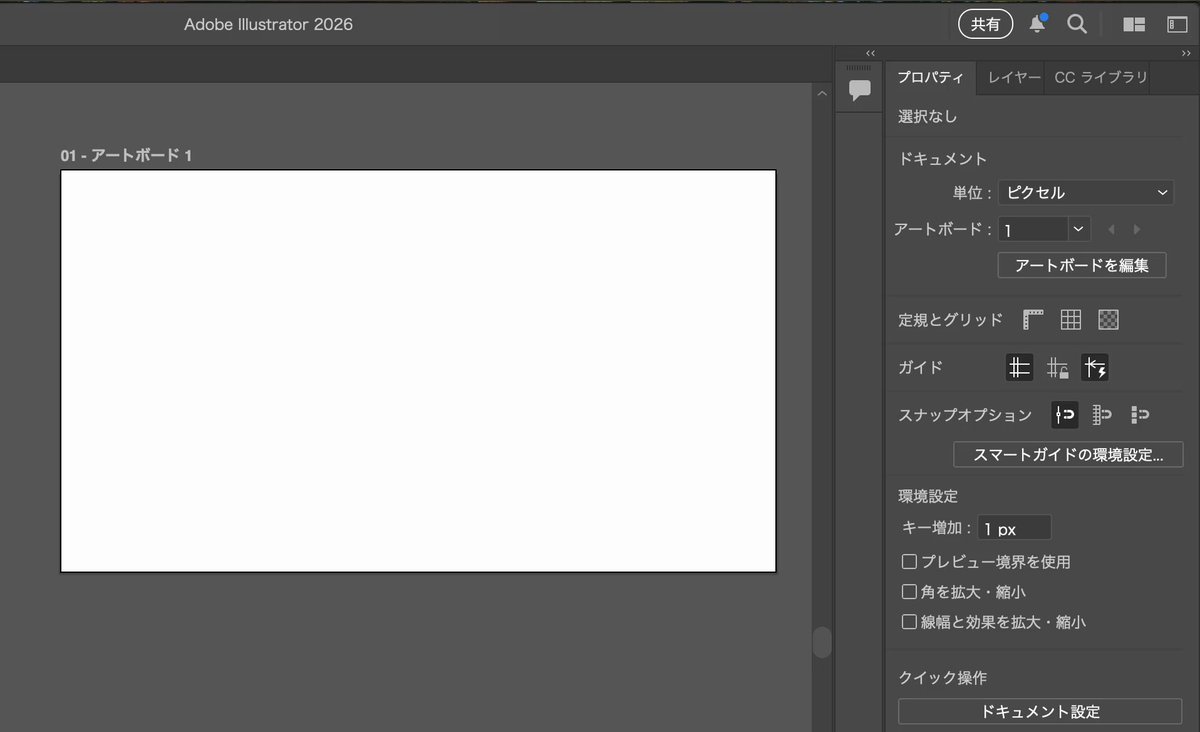Enable the プレビュー境界を使用 checkbox

click(x=909, y=561)
